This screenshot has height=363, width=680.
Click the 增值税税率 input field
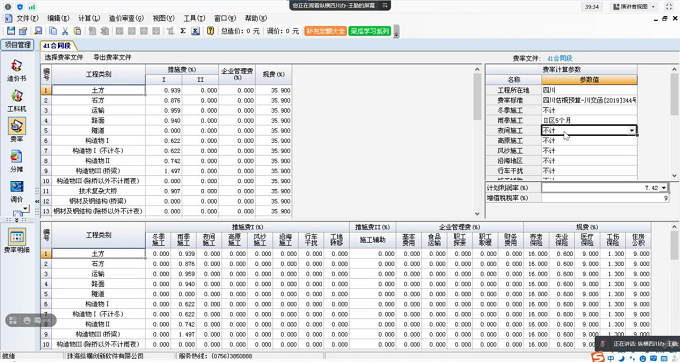pos(605,198)
